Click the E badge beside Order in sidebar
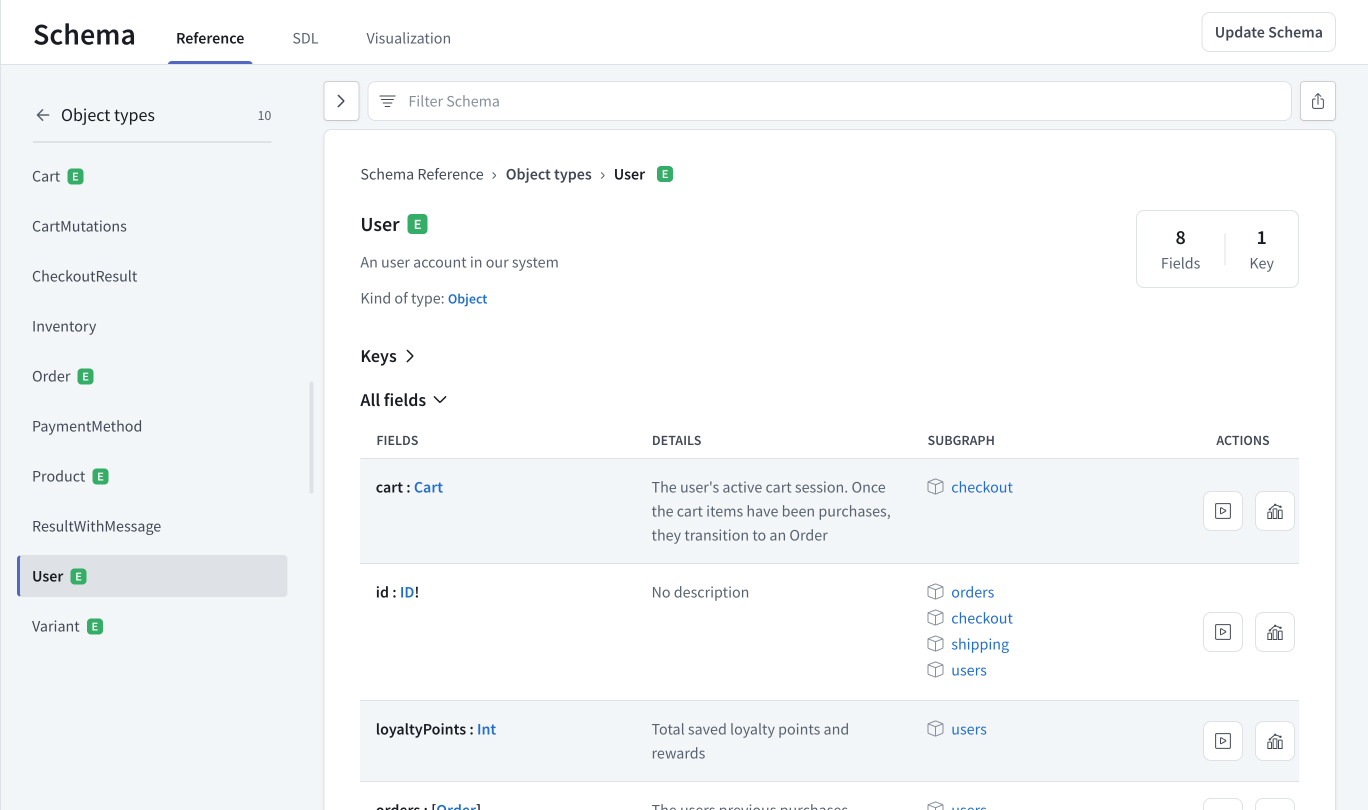This screenshot has width=1368, height=810. pos(86,376)
